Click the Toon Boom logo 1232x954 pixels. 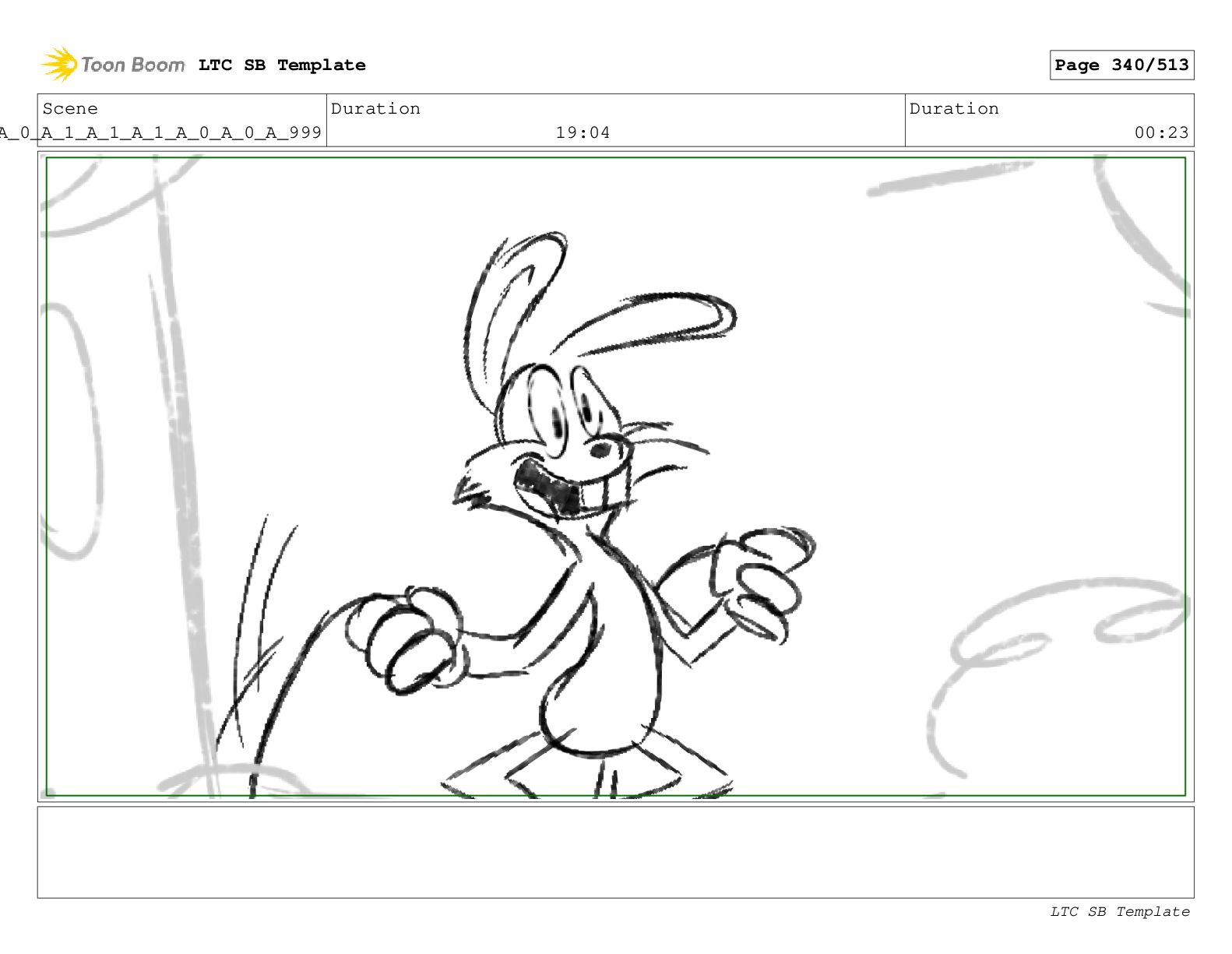113,65
